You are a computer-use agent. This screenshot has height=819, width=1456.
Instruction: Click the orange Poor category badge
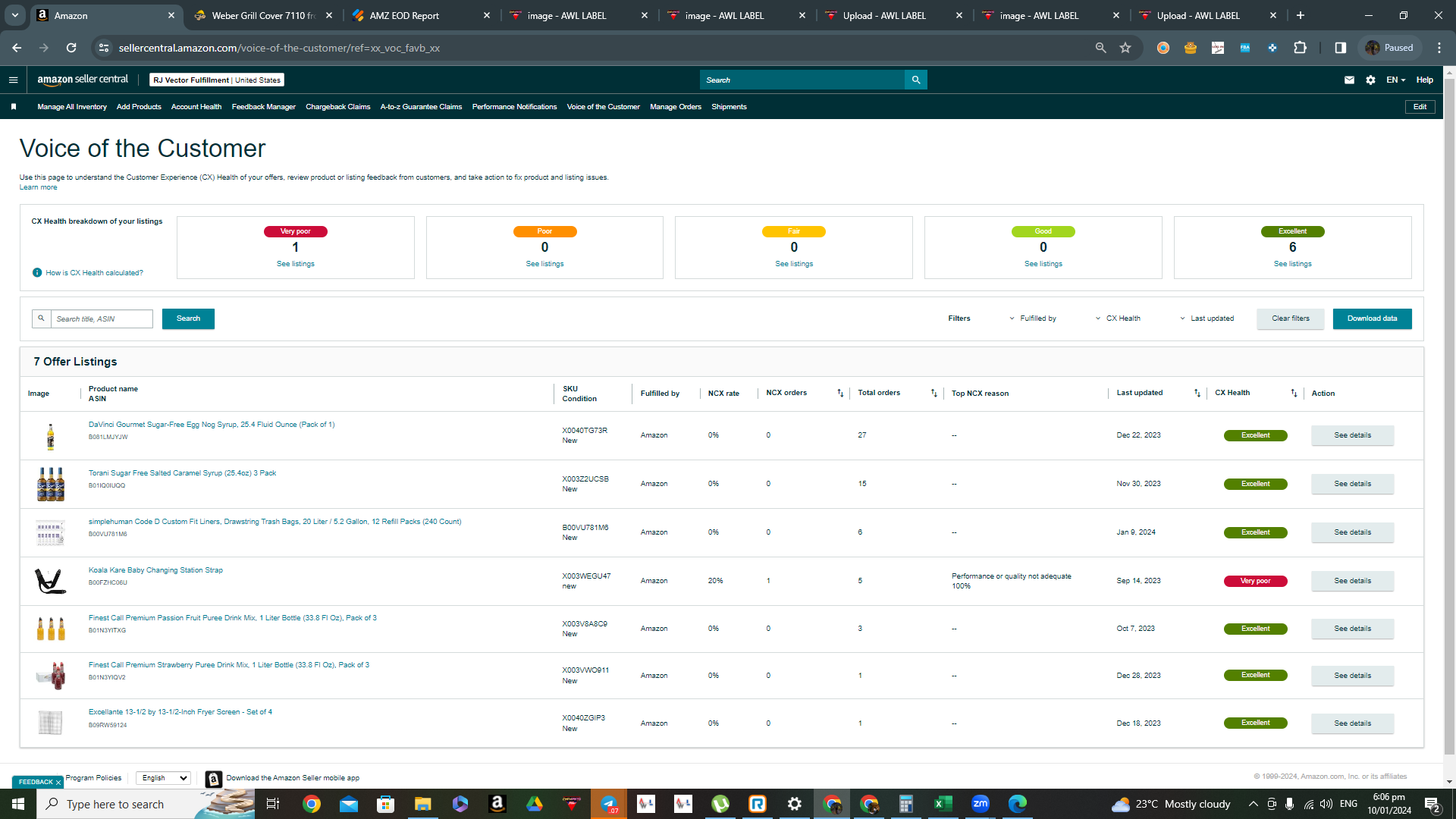pyautogui.click(x=544, y=231)
